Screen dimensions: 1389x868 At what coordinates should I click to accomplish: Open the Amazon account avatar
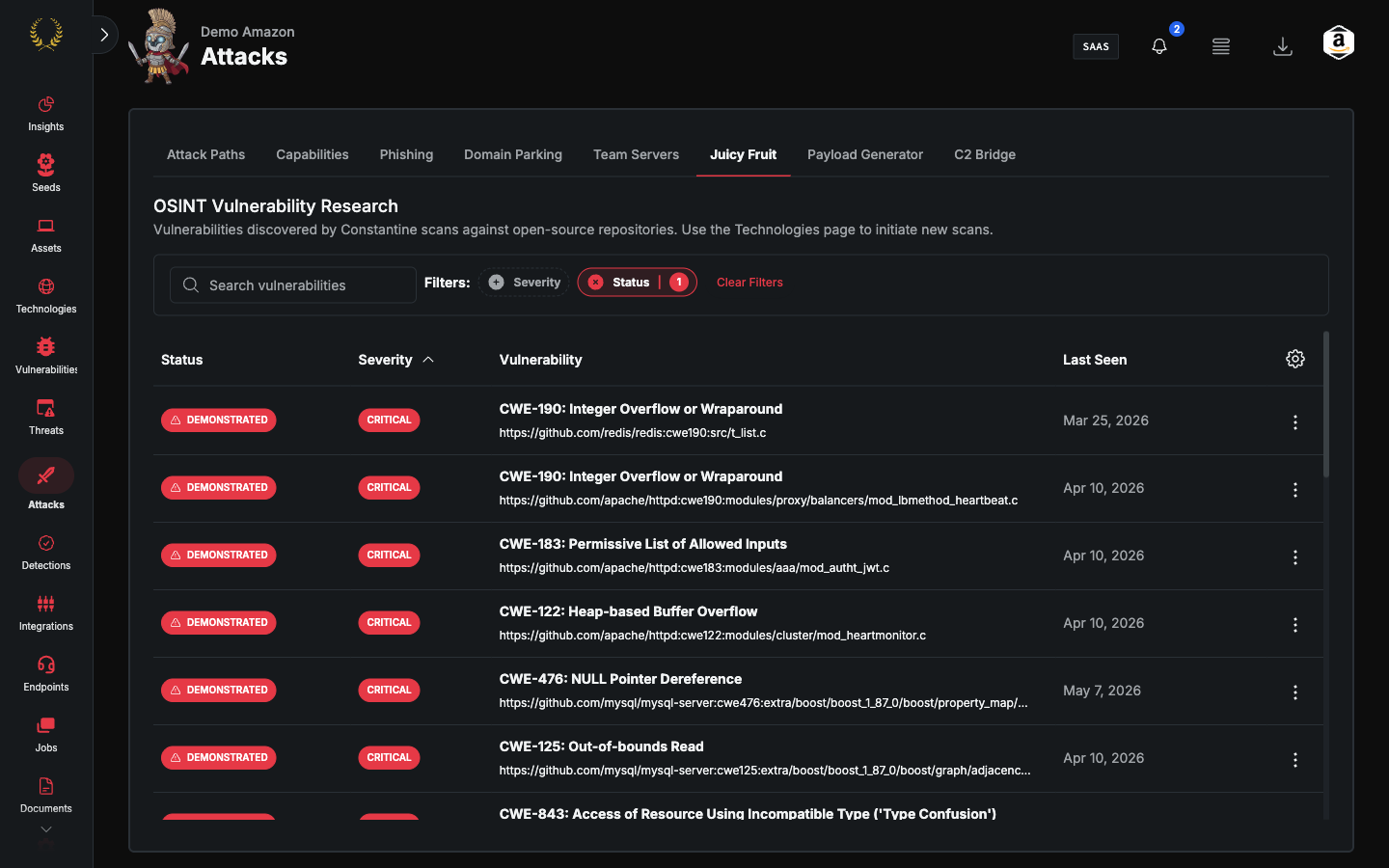point(1339,43)
